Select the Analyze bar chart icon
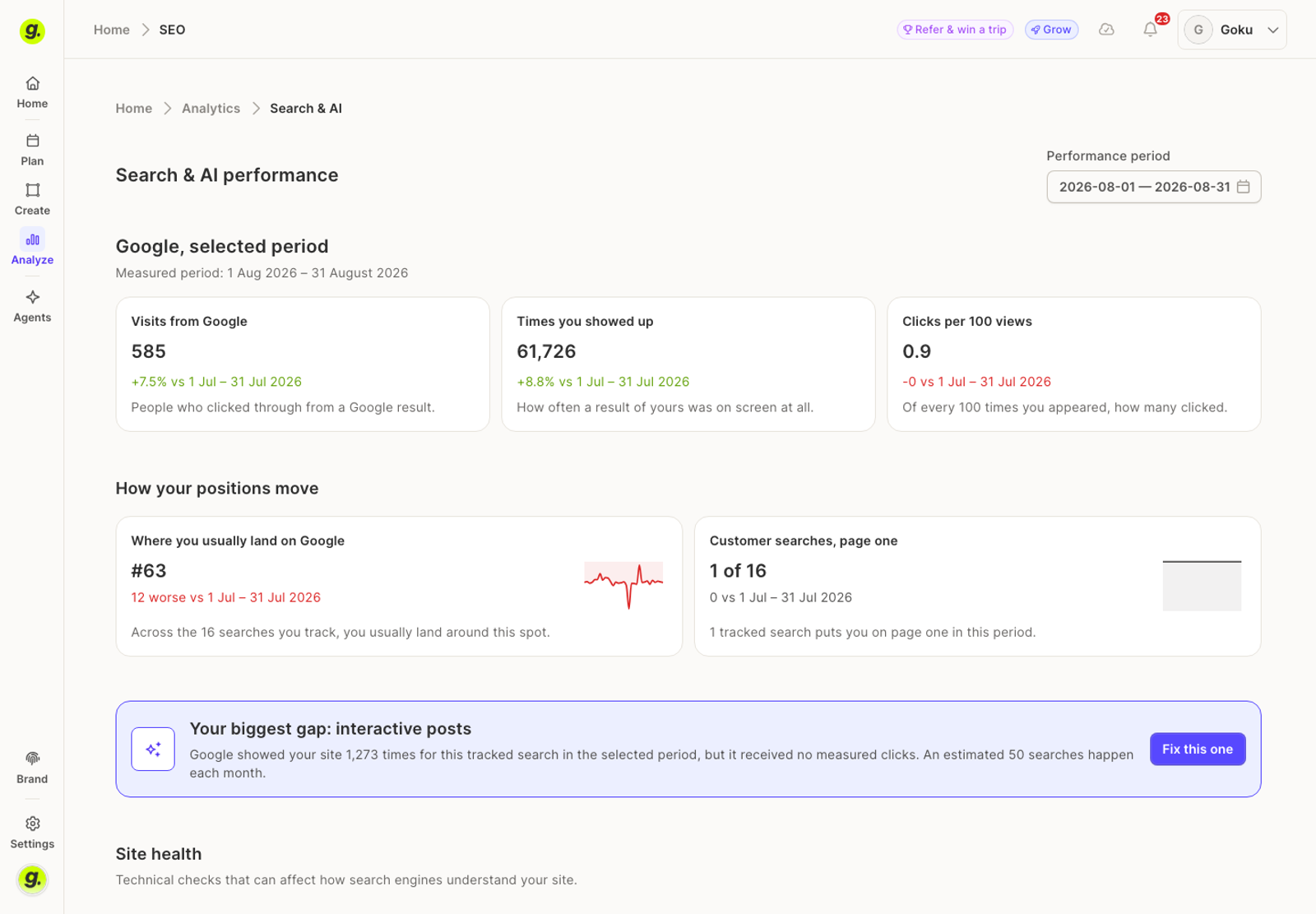 coord(32,239)
